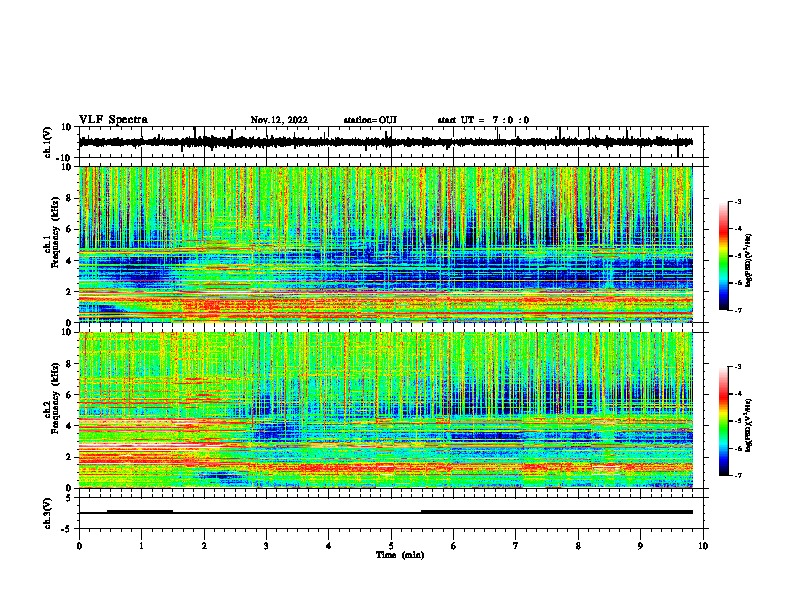Click inside the ch.2 spectrogram panel

click(x=386, y=410)
